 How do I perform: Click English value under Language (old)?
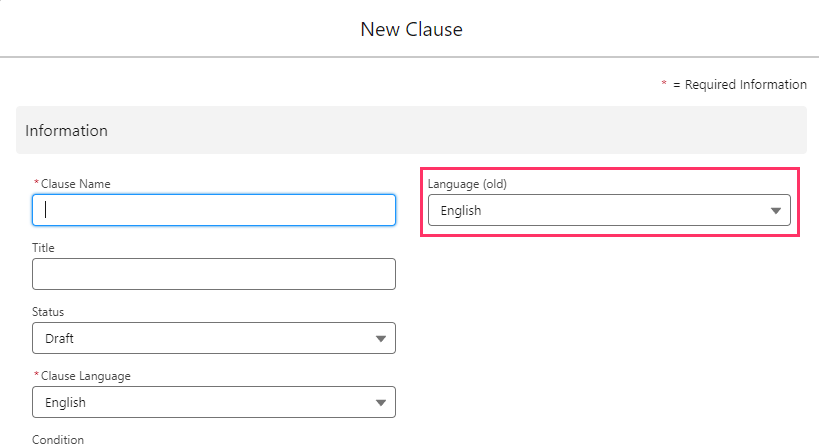point(460,211)
